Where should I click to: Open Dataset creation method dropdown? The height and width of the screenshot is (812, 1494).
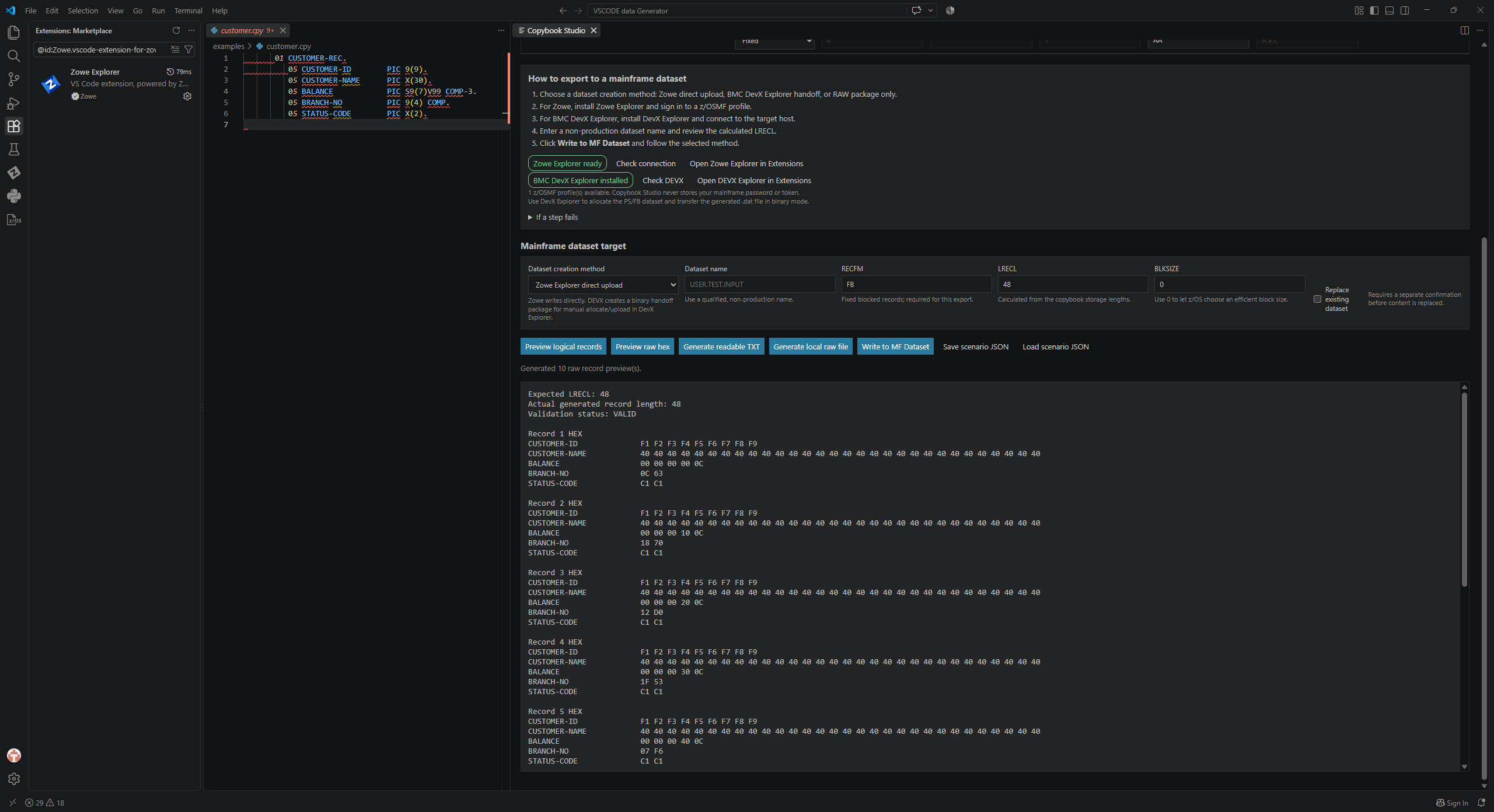click(603, 285)
